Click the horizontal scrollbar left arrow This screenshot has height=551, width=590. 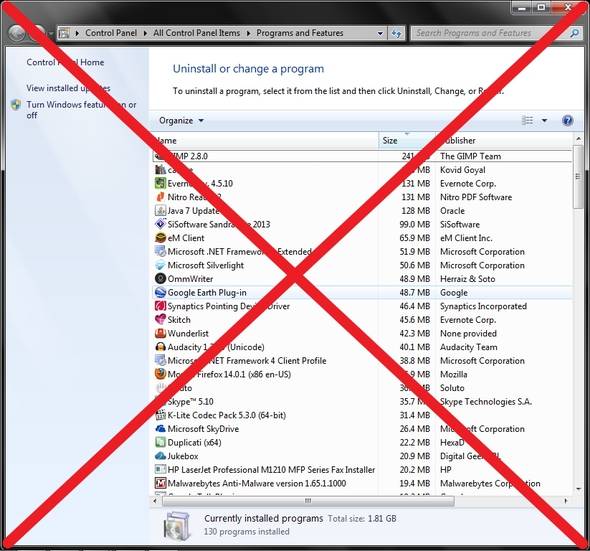[x=155, y=501]
